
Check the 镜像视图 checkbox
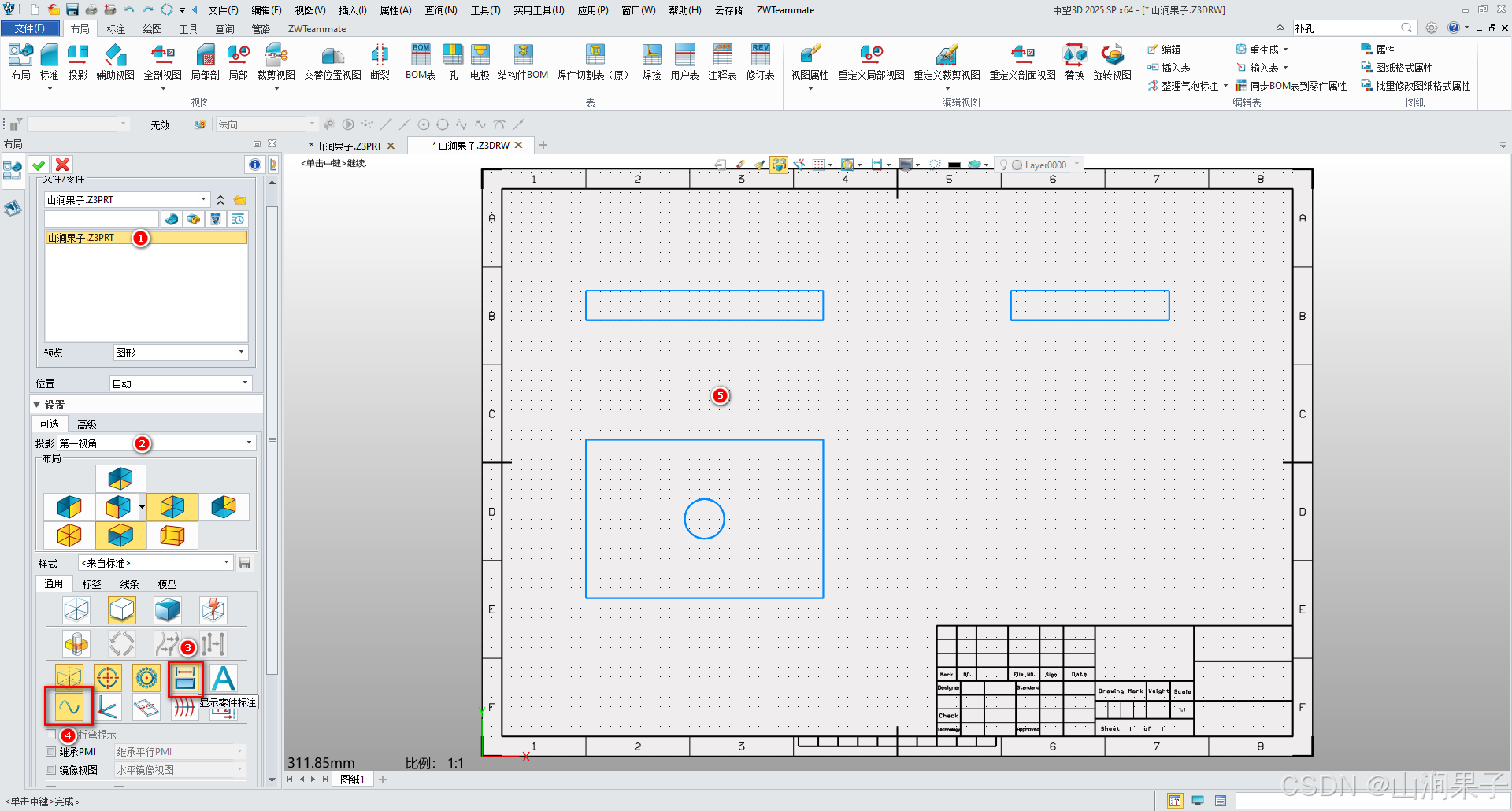(51, 770)
